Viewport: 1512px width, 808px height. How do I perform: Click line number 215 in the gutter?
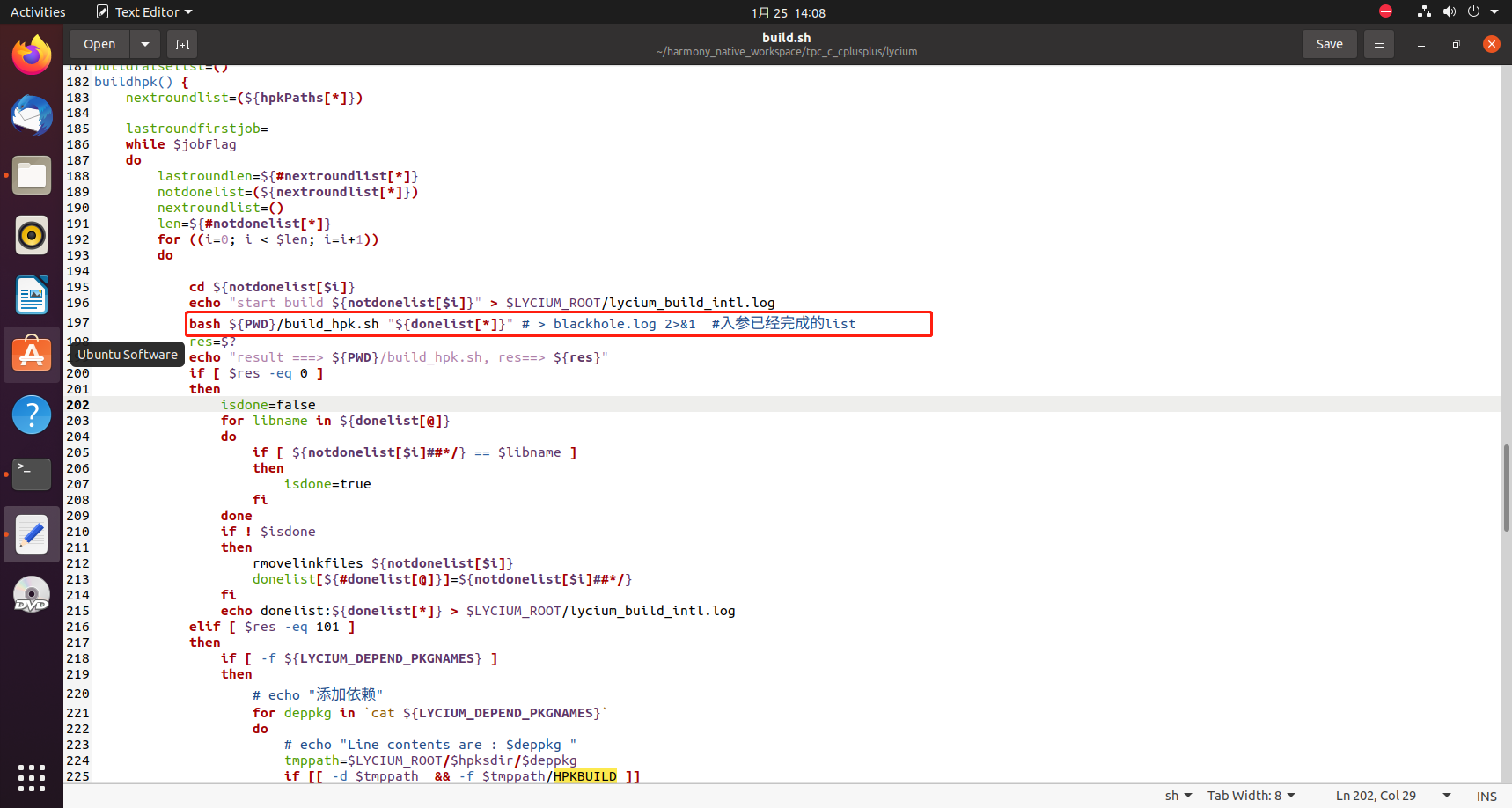pos(77,611)
